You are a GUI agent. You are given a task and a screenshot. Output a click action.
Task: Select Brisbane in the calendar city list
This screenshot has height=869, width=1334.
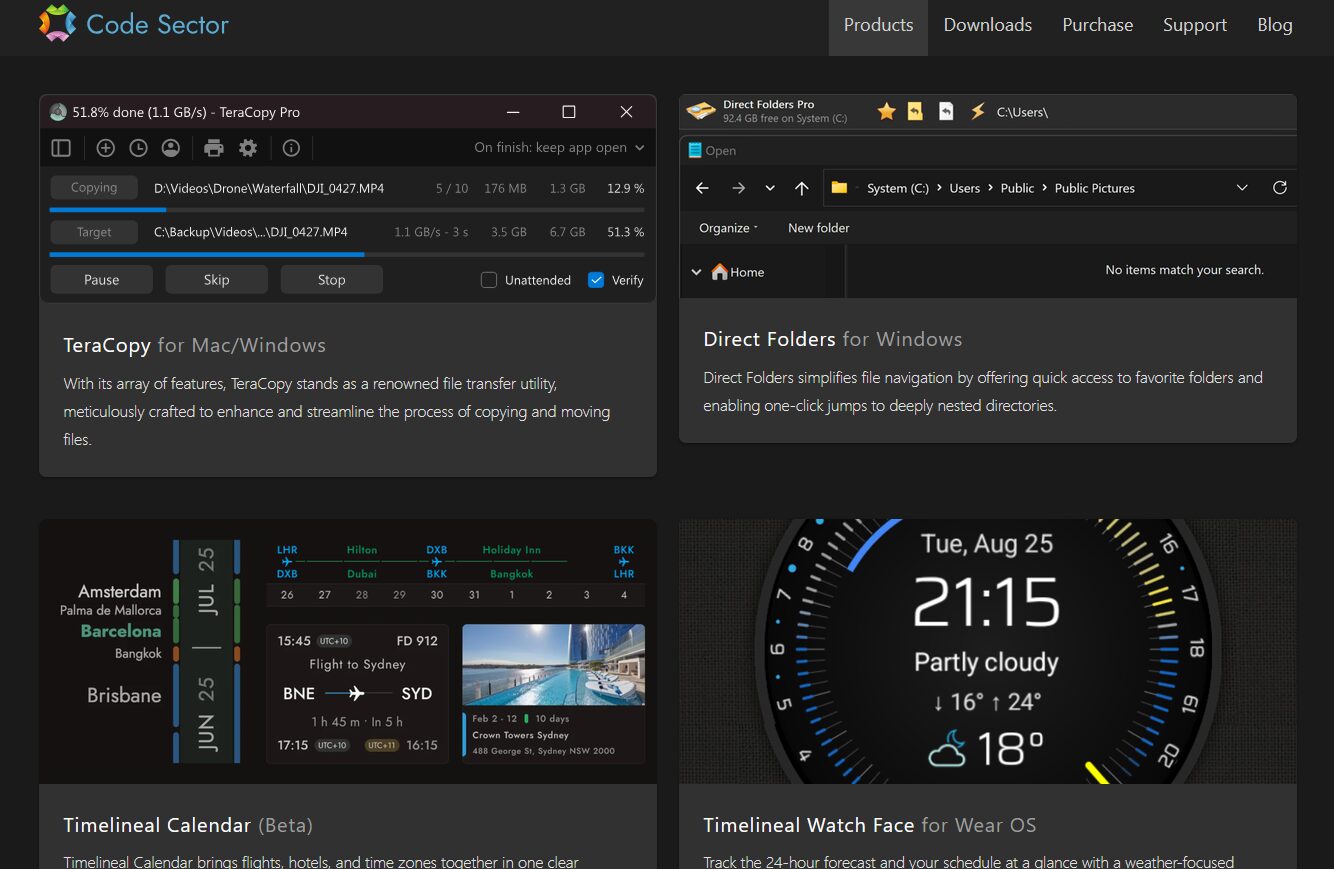[x=124, y=695]
